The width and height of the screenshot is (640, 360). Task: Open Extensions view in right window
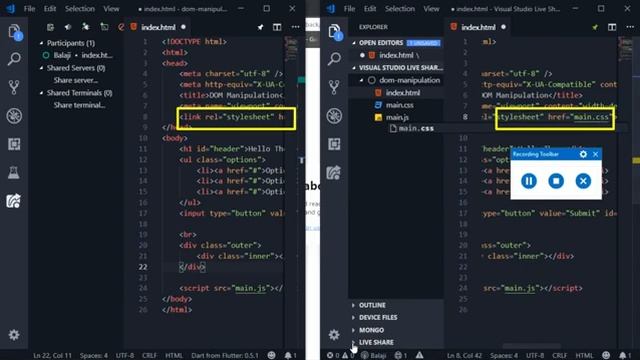click(x=334, y=144)
